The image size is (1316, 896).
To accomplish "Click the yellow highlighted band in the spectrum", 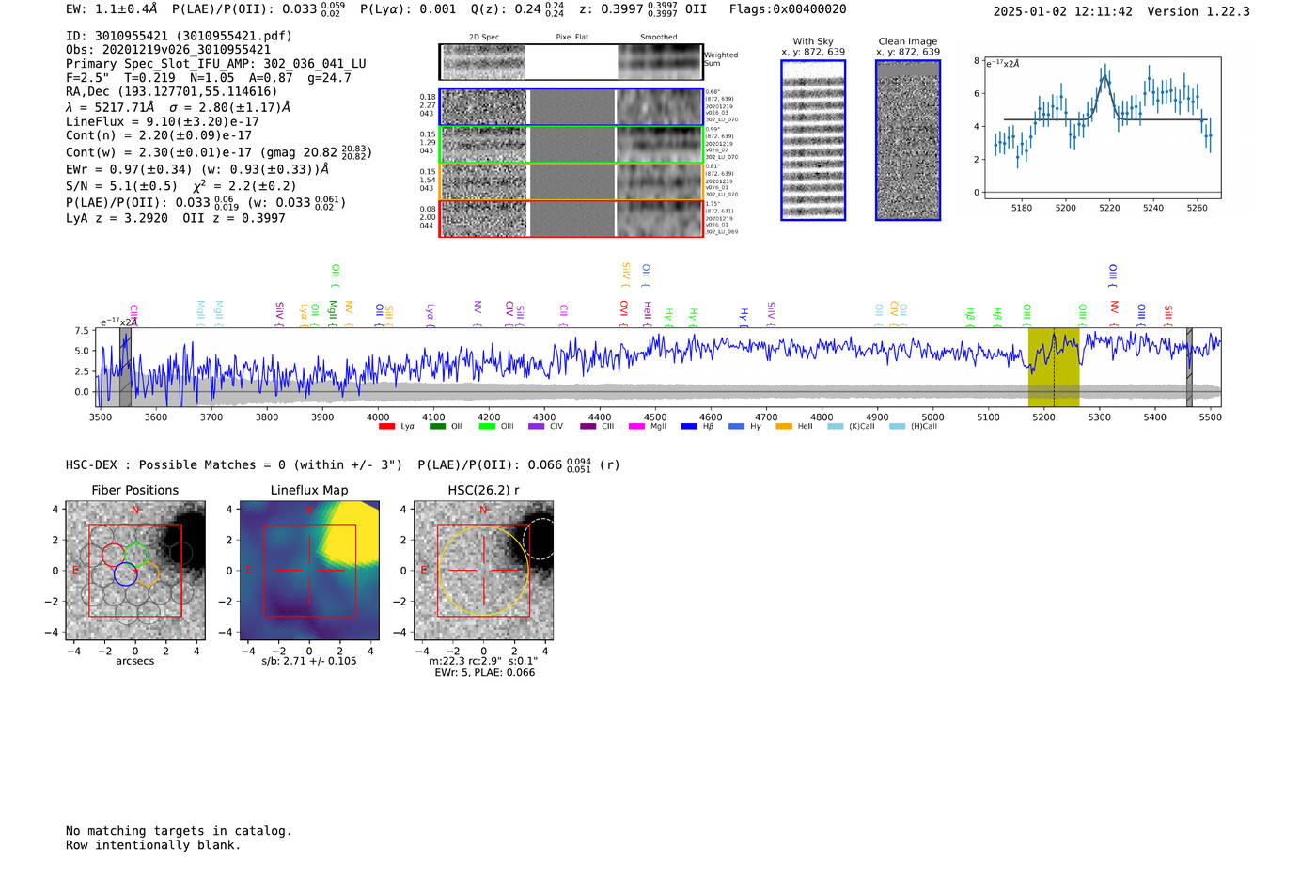I will (1054, 367).
